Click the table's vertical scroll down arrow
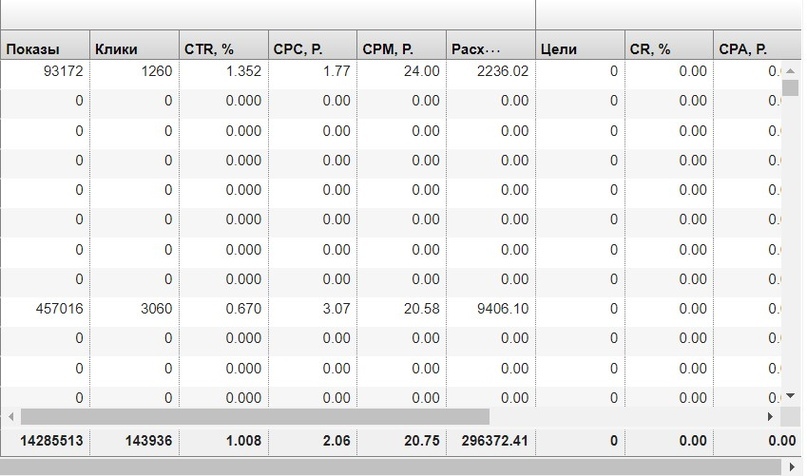Screen dimensions: 807x476 (791, 396)
